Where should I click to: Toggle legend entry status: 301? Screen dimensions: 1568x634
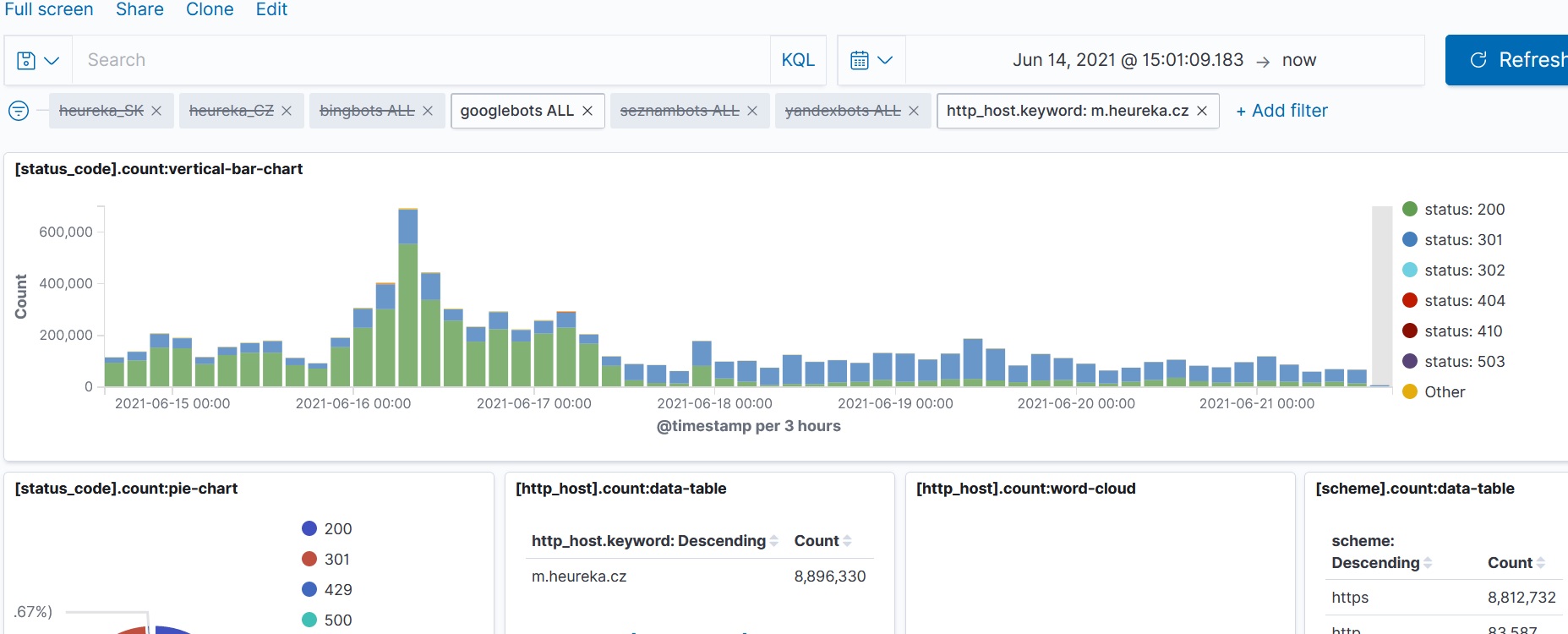point(1452,239)
